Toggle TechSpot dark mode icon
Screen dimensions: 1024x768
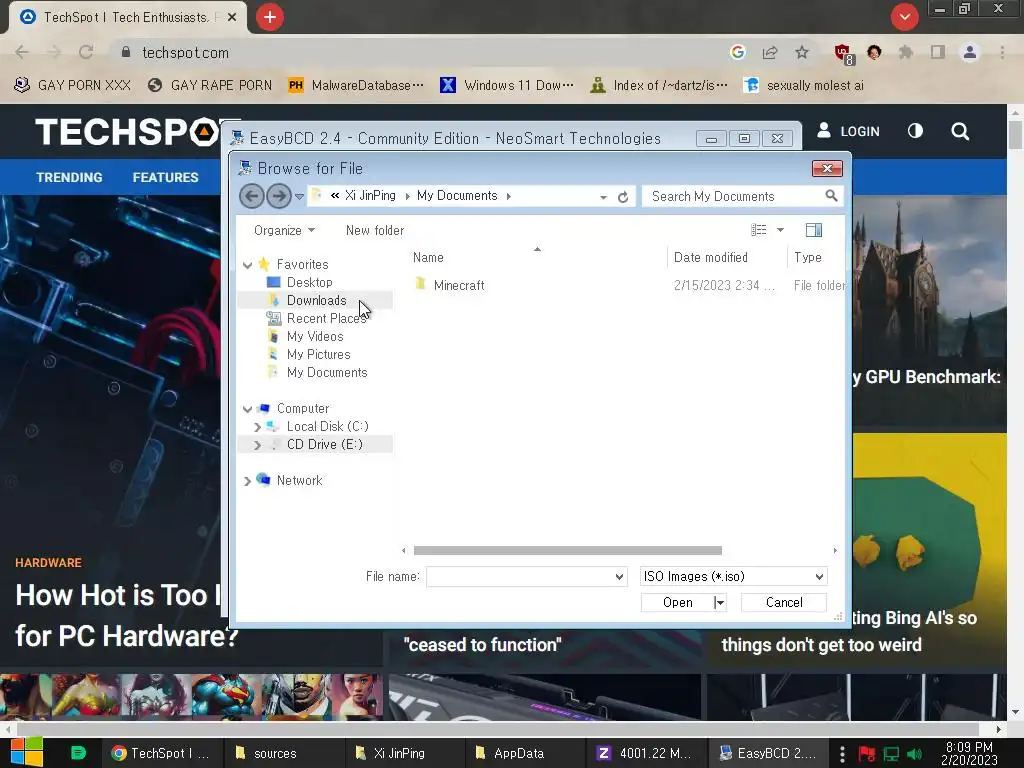coord(916,131)
